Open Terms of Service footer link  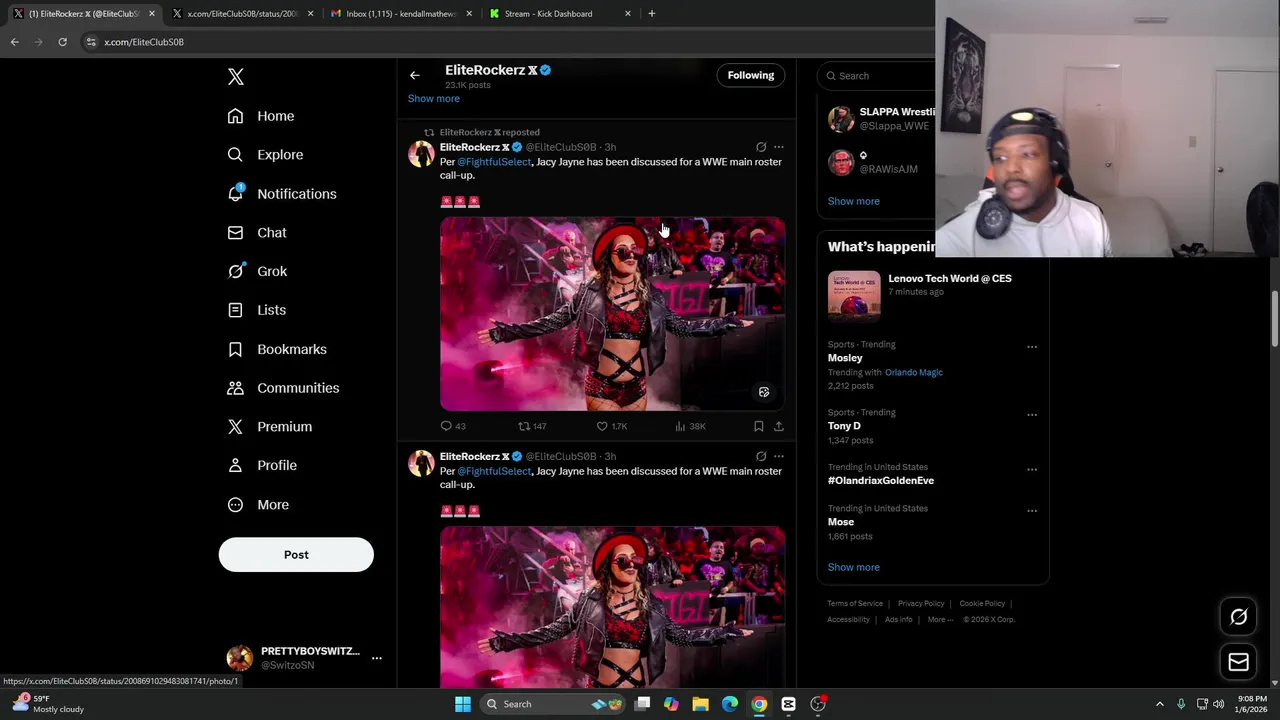(x=855, y=604)
